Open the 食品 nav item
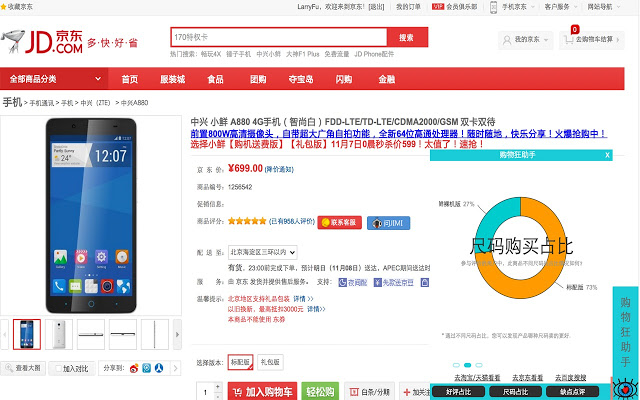The height and width of the screenshot is (400, 640). click(x=216, y=79)
